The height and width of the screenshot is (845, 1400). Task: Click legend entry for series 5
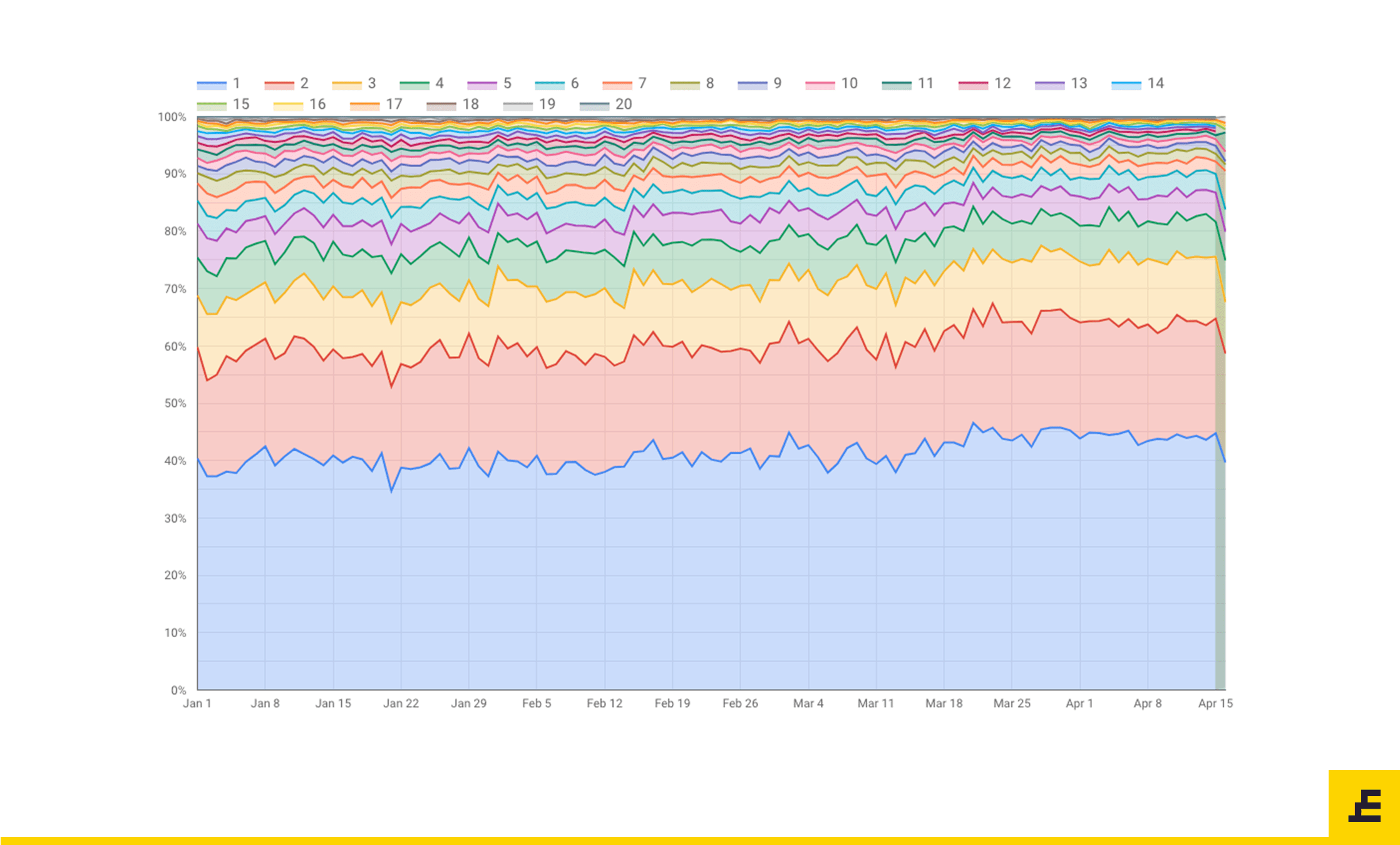[x=489, y=84]
